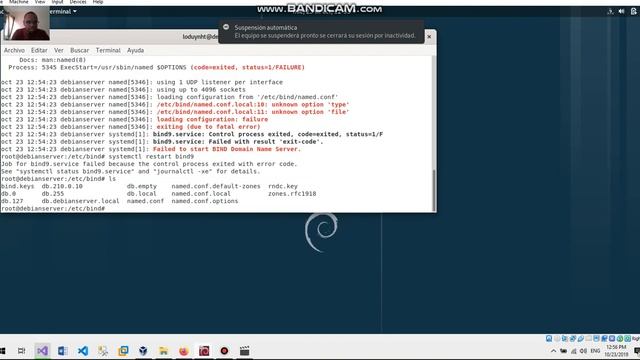Open the Buscar menu

tap(80, 50)
